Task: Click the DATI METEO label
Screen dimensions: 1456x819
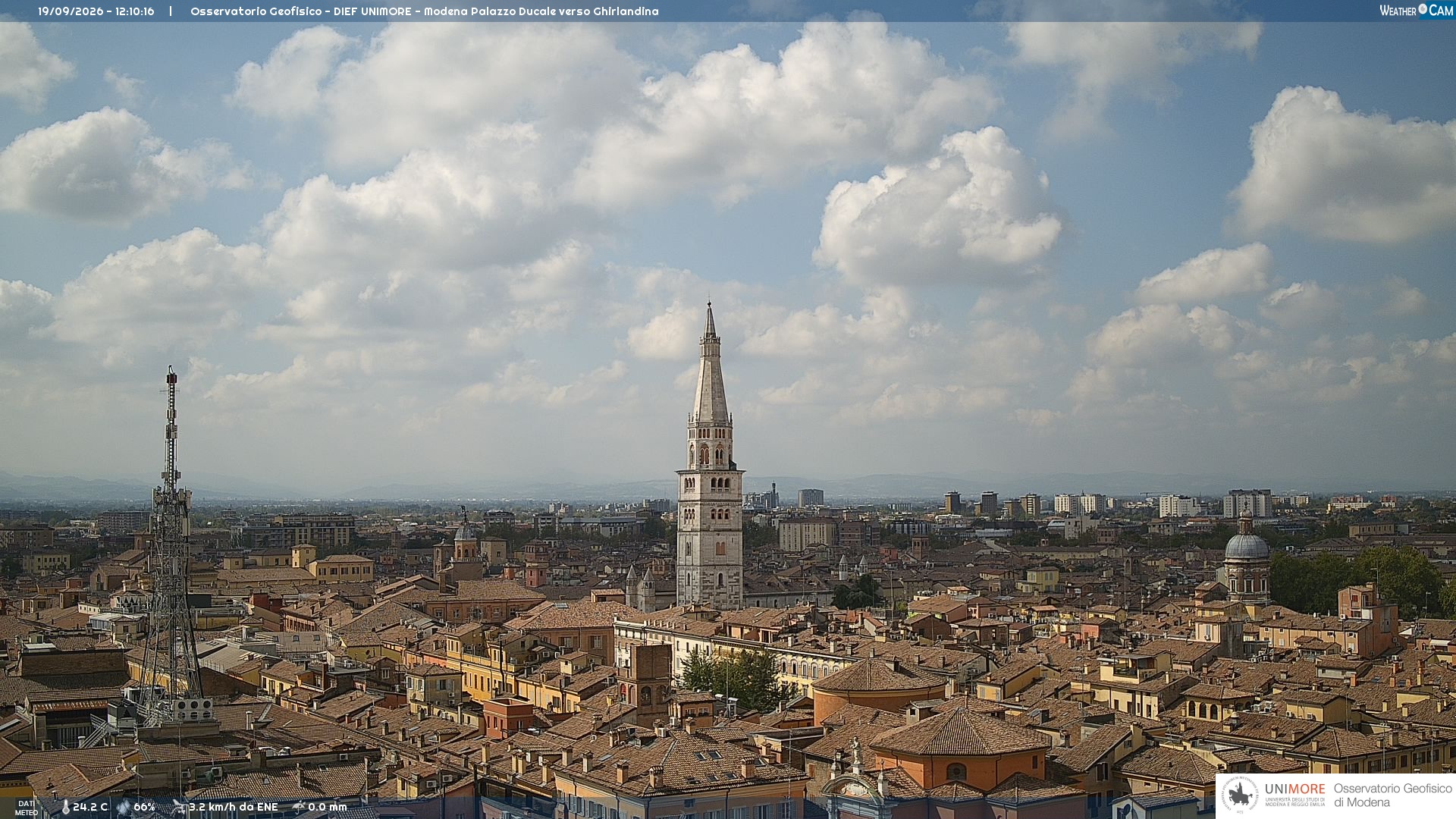Action: click(27, 808)
